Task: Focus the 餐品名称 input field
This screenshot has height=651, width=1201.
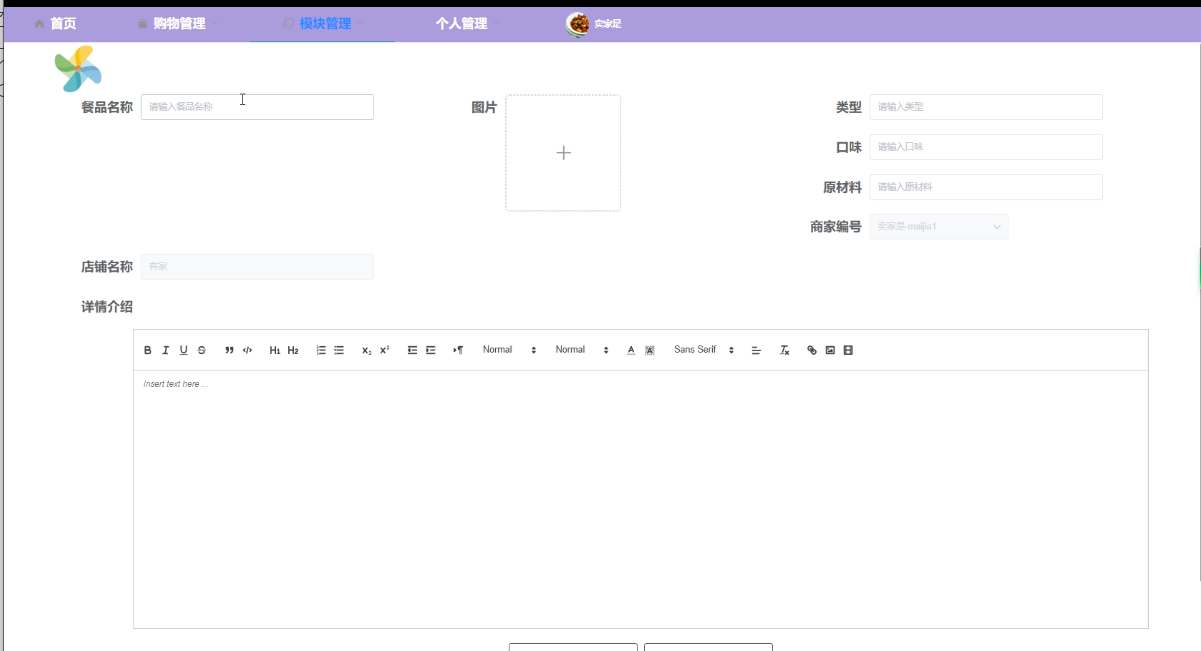Action: 257,107
